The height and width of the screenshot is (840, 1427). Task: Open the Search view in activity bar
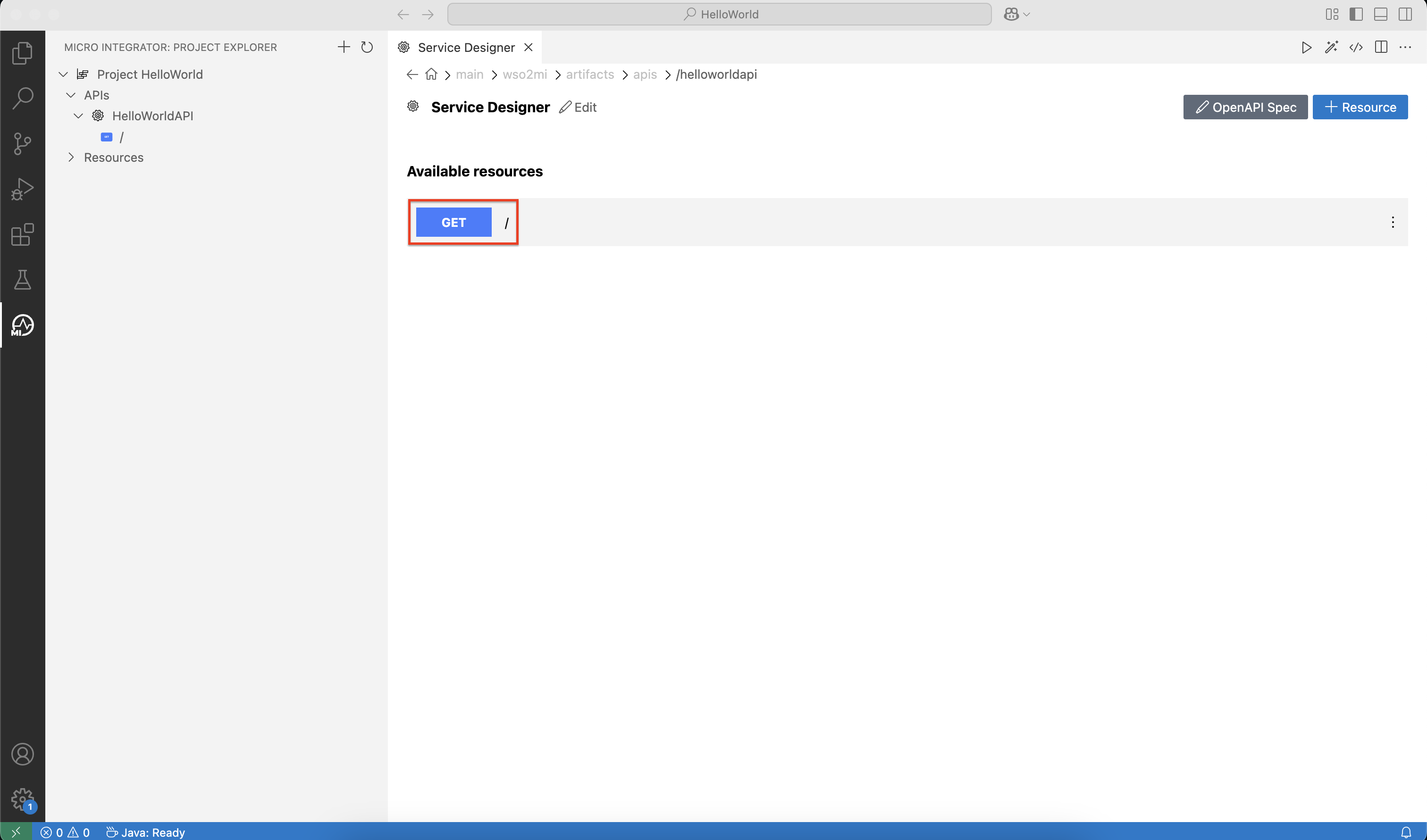click(22, 99)
